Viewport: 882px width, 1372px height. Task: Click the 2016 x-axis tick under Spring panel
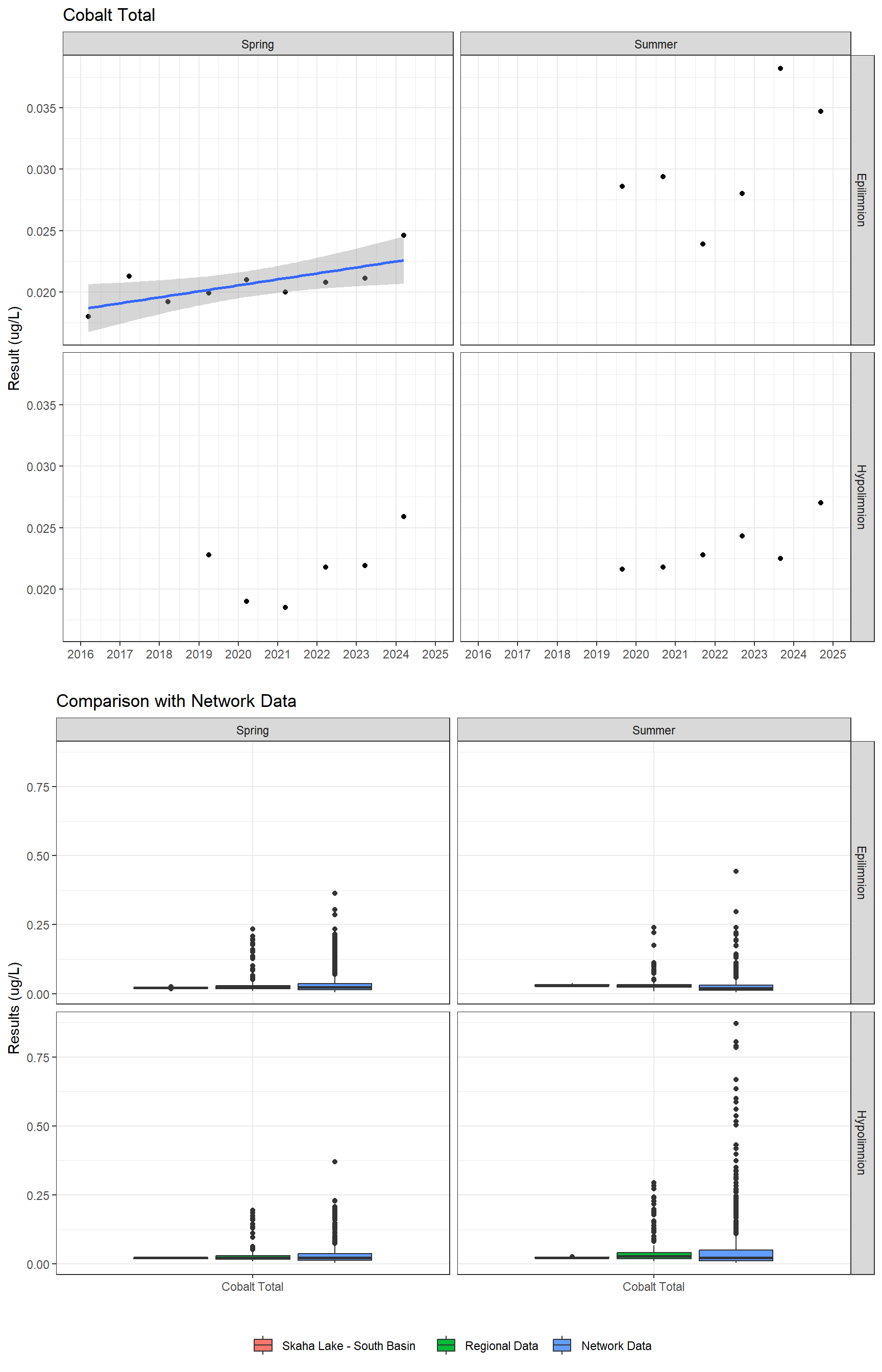80,654
